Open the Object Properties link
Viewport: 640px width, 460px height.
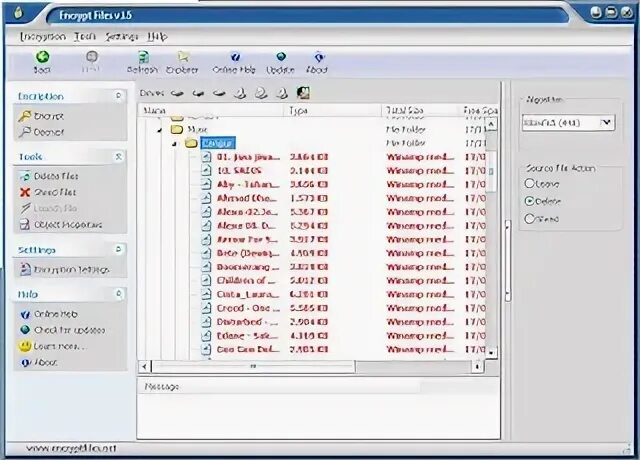[x=68, y=225]
